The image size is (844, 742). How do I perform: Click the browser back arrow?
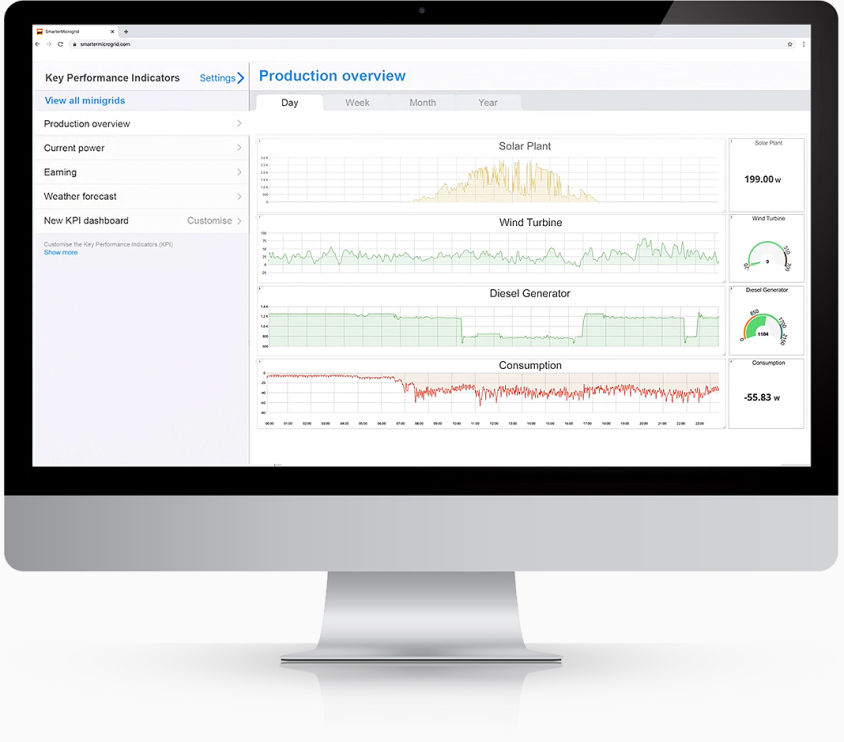point(37,44)
